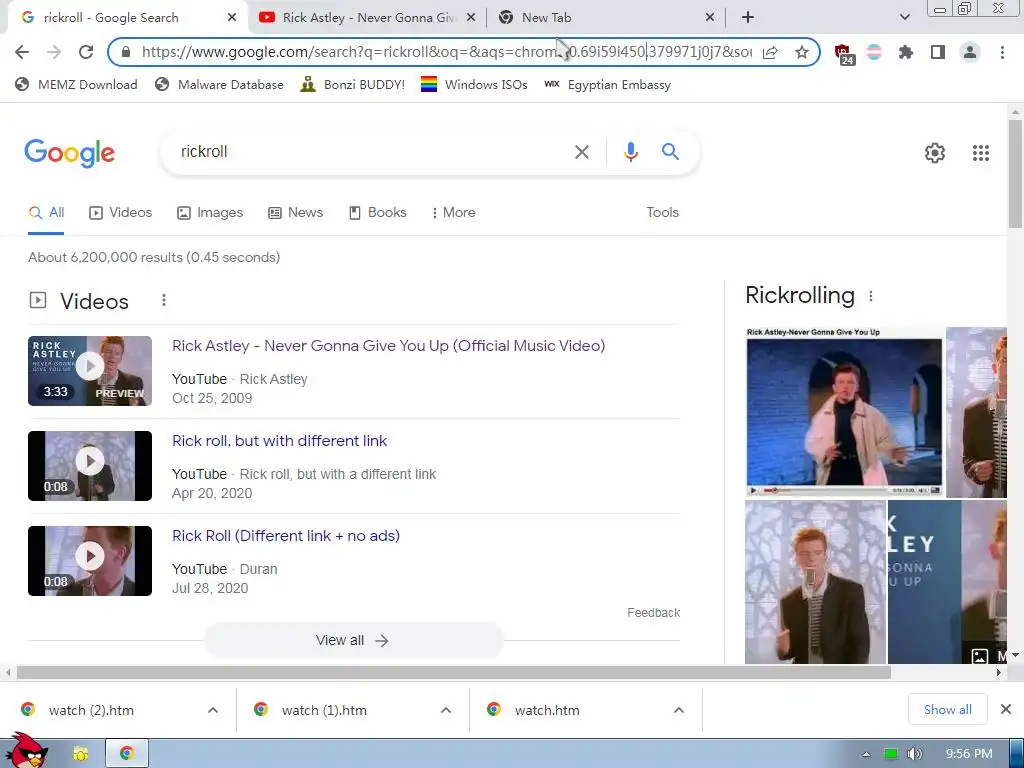Viewport: 1024px width, 768px height.
Task: Open the Bonzi BUDDY! bookmark
Action: (x=353, y=84)
